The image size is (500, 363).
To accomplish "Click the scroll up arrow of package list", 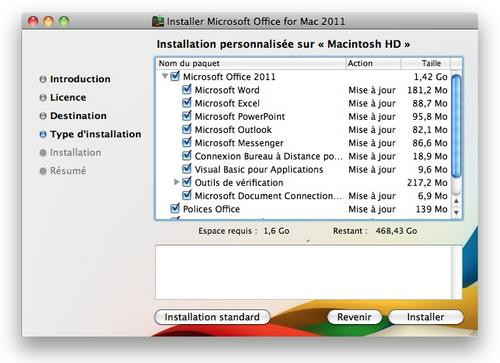I will click(456, 201).
